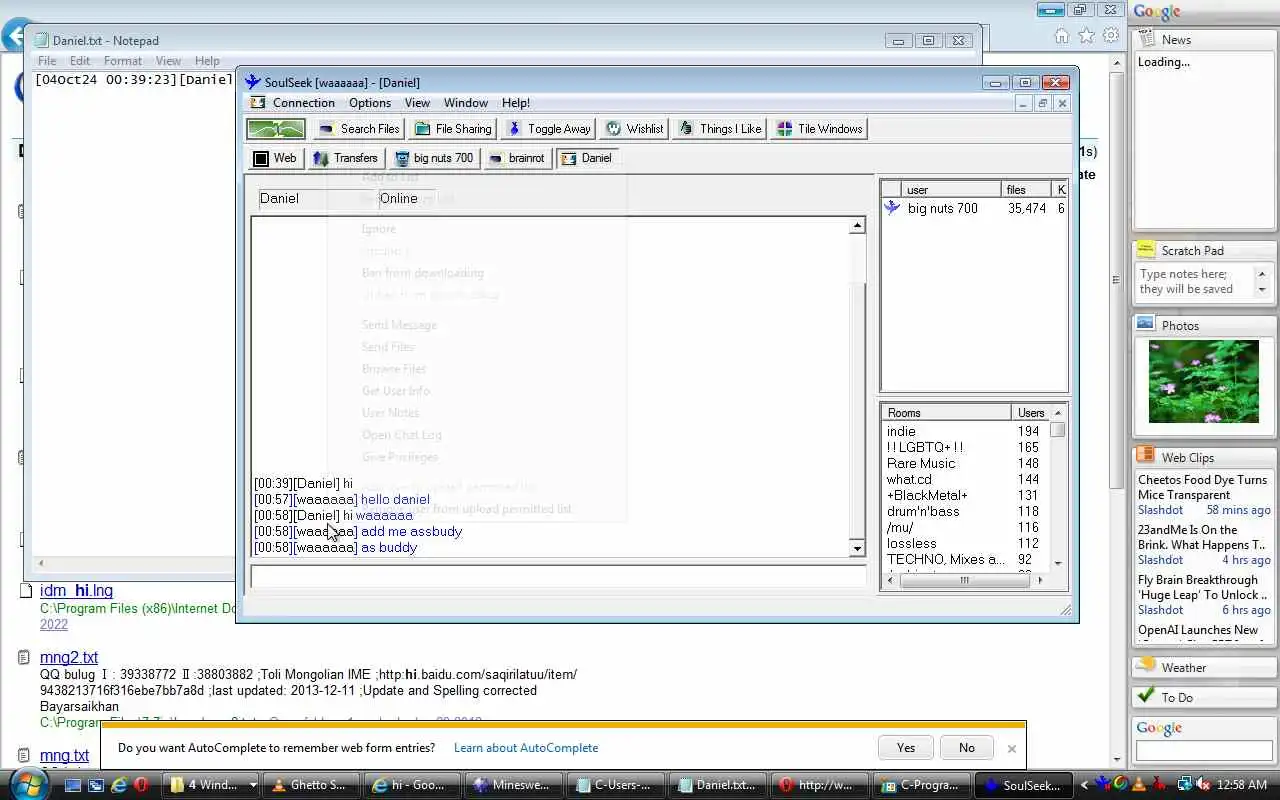The height and width of the screenshot is (800, 1280).
Task: Open the mng.txt search result link
Action: 64,755
